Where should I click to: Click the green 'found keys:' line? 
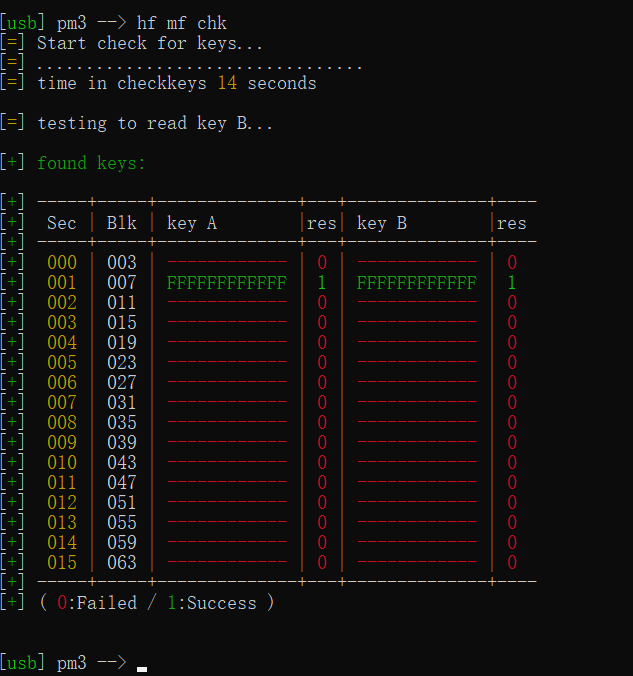tap(91, 163)
